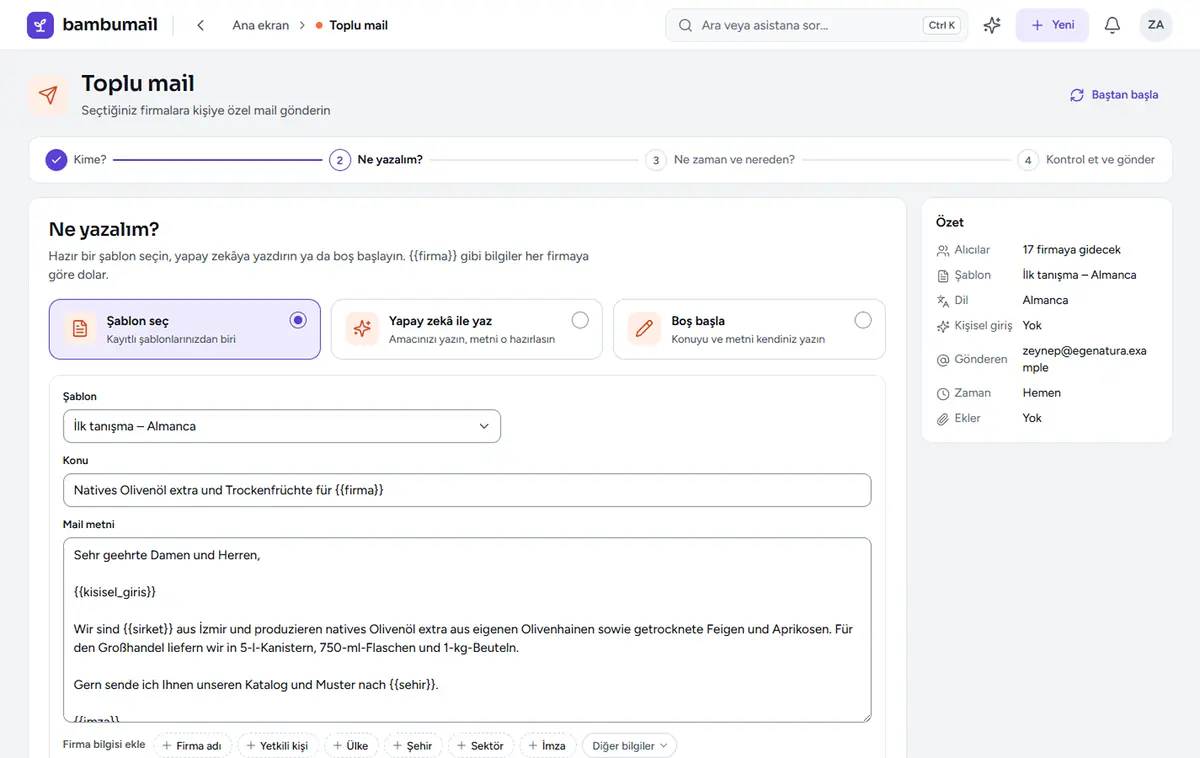Click the '17 firmaya gidecek' summary value
The height and width of the screenshot is (758, 1200).
pyautogui.click(x=1072, y=250)
